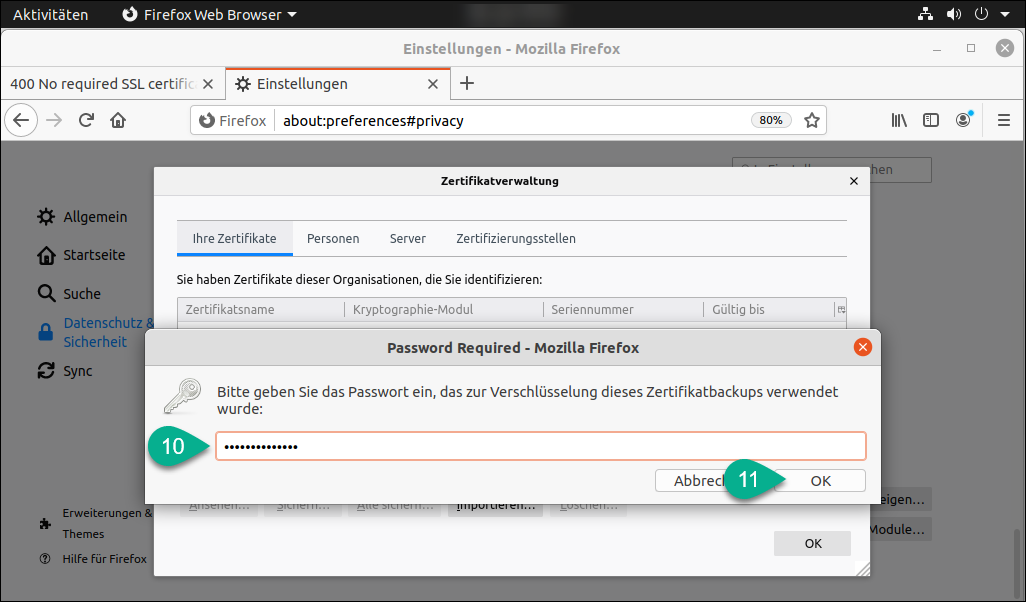Click the power icon in top bar
The width and height of the screenshot is (1026, 602).
(981, 14)
